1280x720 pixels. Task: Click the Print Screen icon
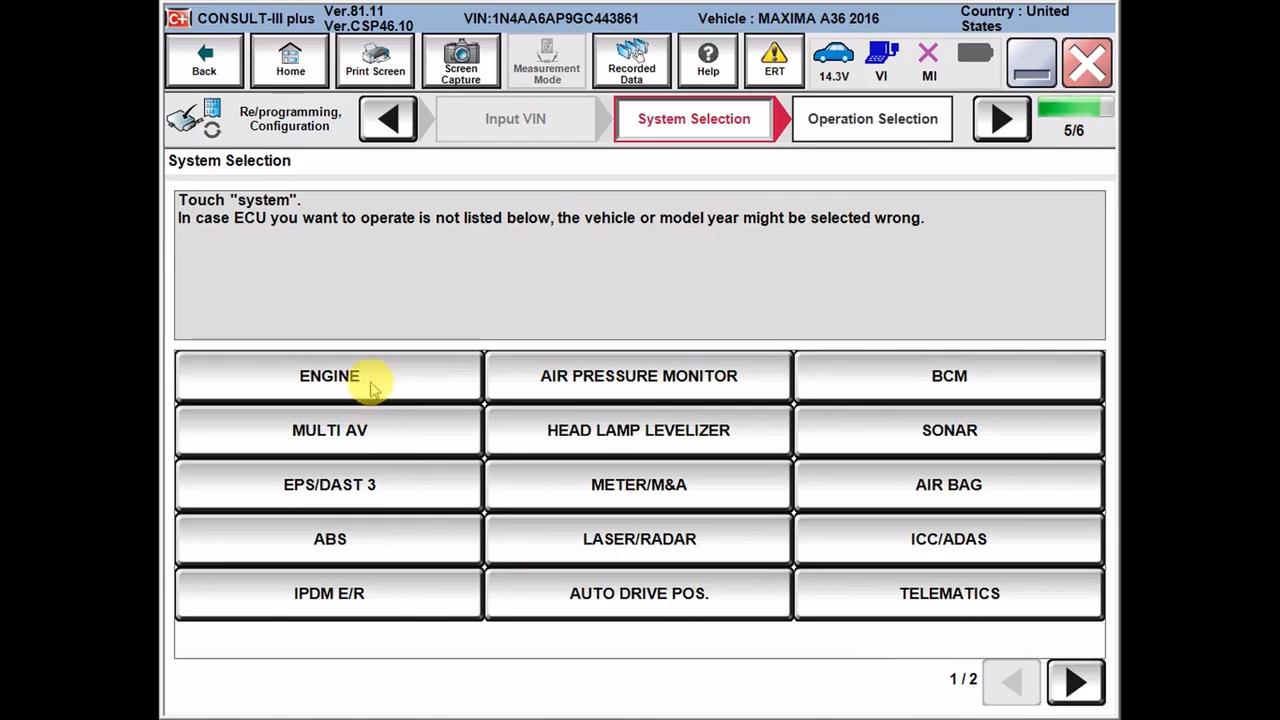point(375,62)
